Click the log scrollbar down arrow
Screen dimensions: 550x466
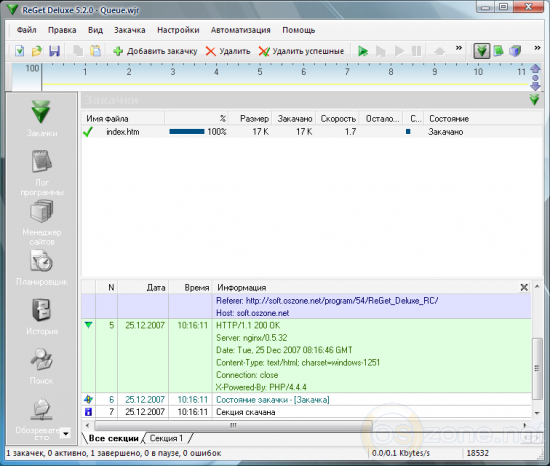point(537,413)
